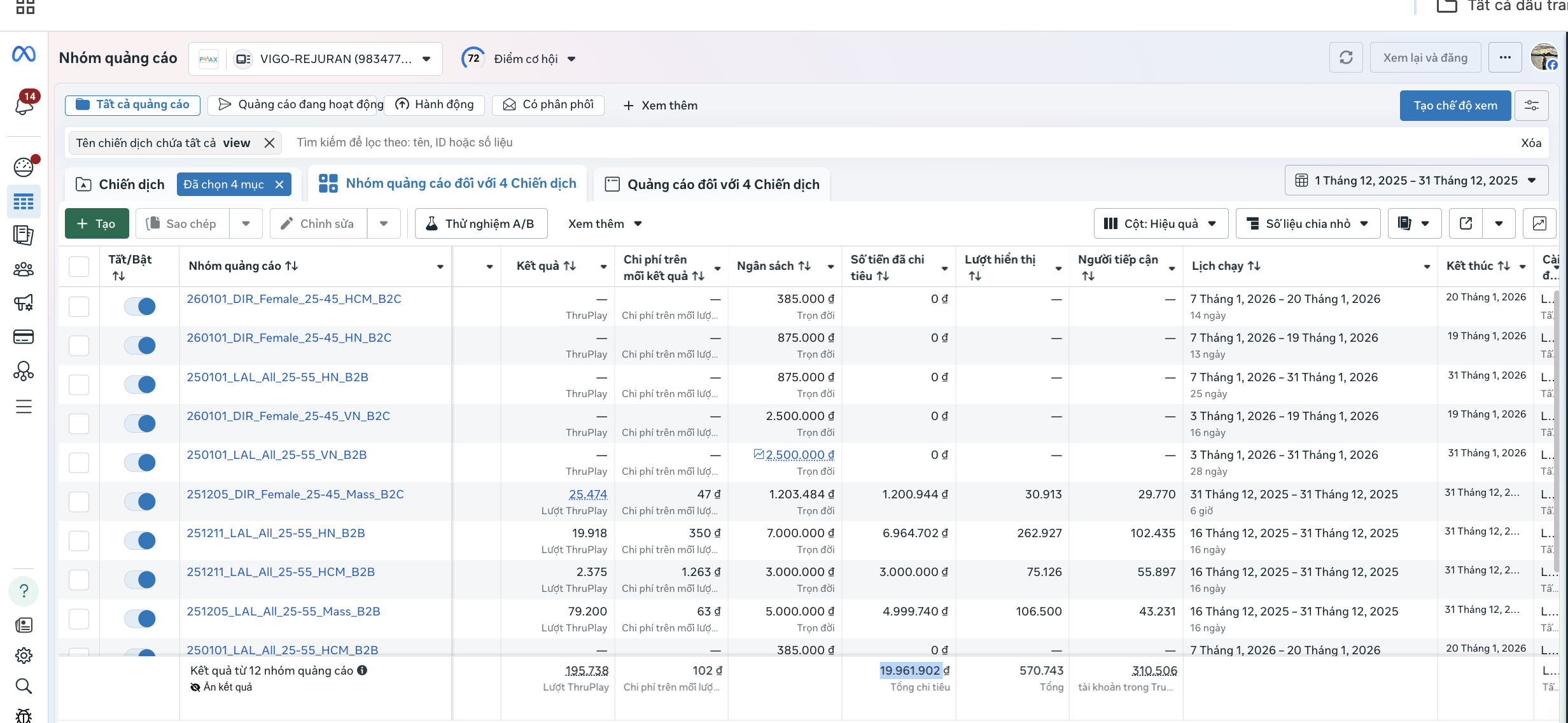Open the audiences people icon in sidebar
Screen dimensions: 1568x723
coord(24,269)
